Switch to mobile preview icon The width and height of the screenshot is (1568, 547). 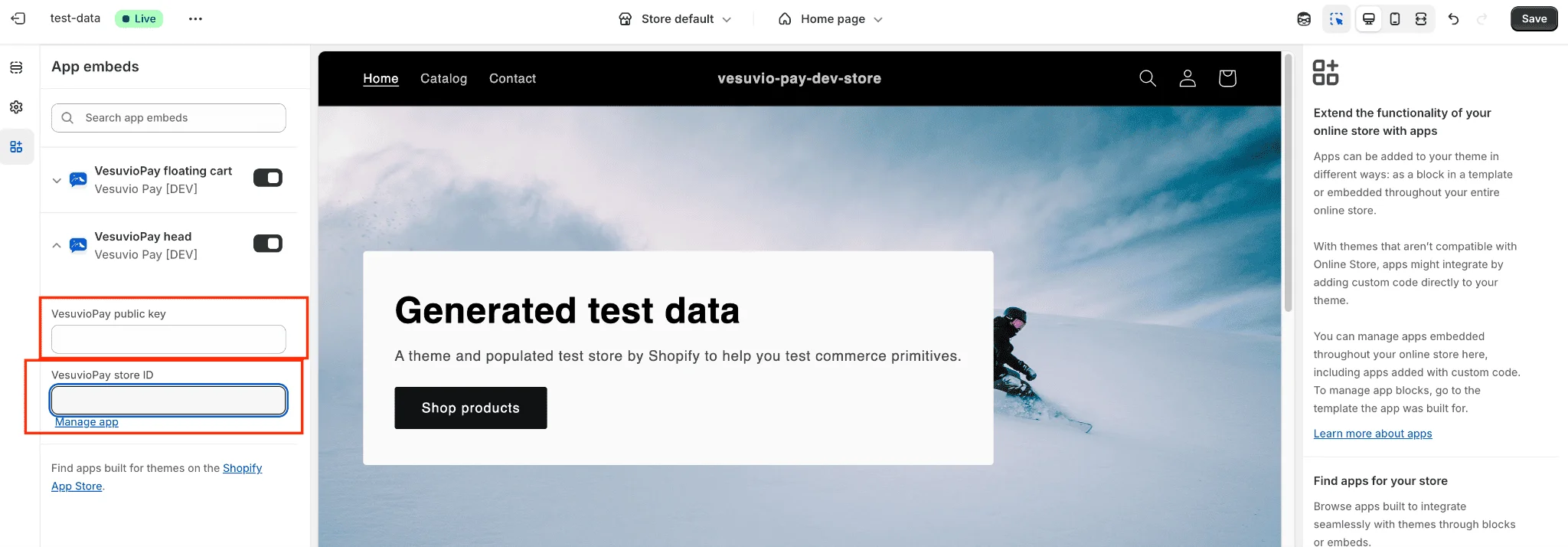[1395, 18]
